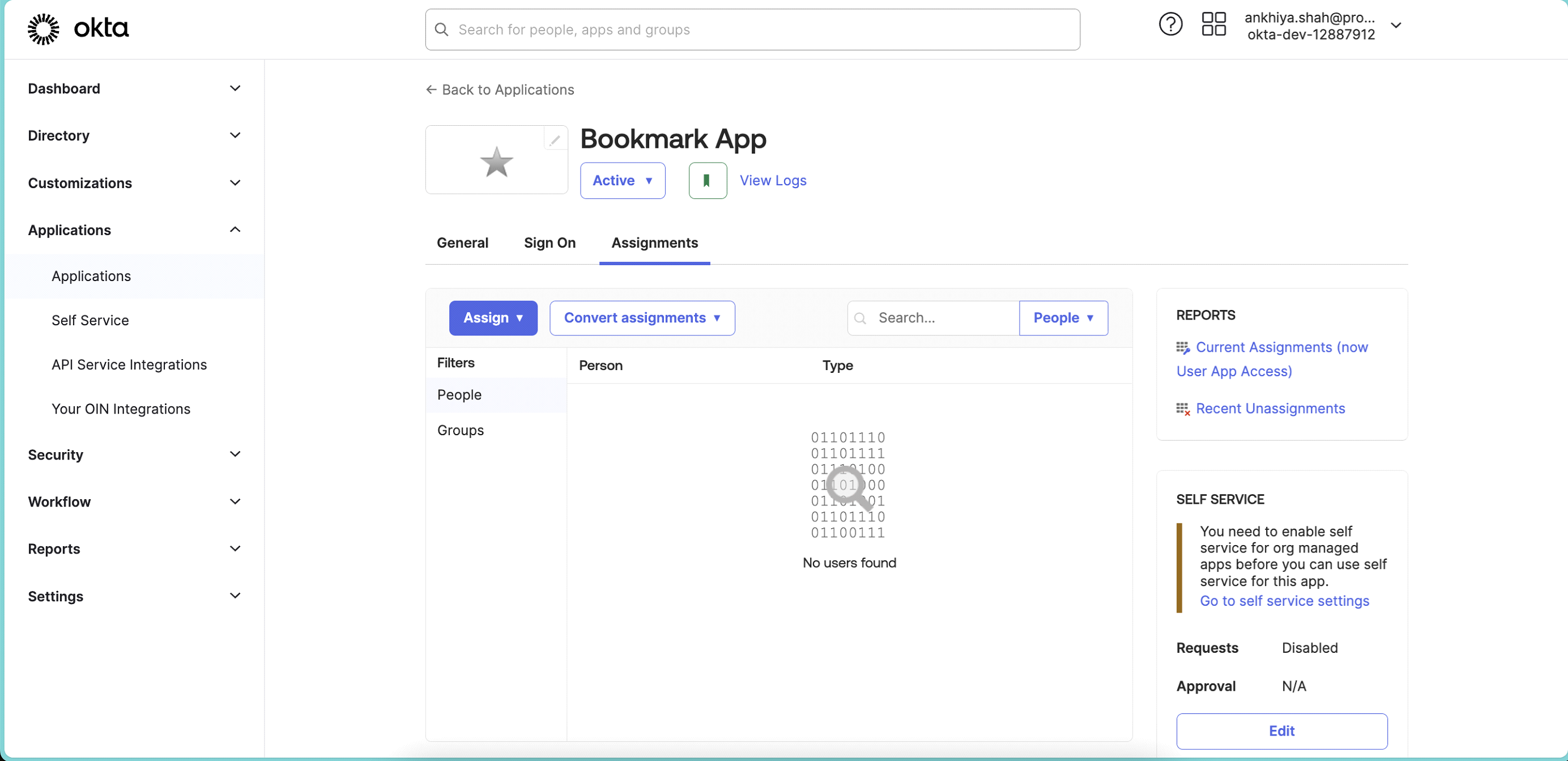The image size is (1568, 761).
Task: Click the green bookmark status icon
Action: tap(708, 180)
